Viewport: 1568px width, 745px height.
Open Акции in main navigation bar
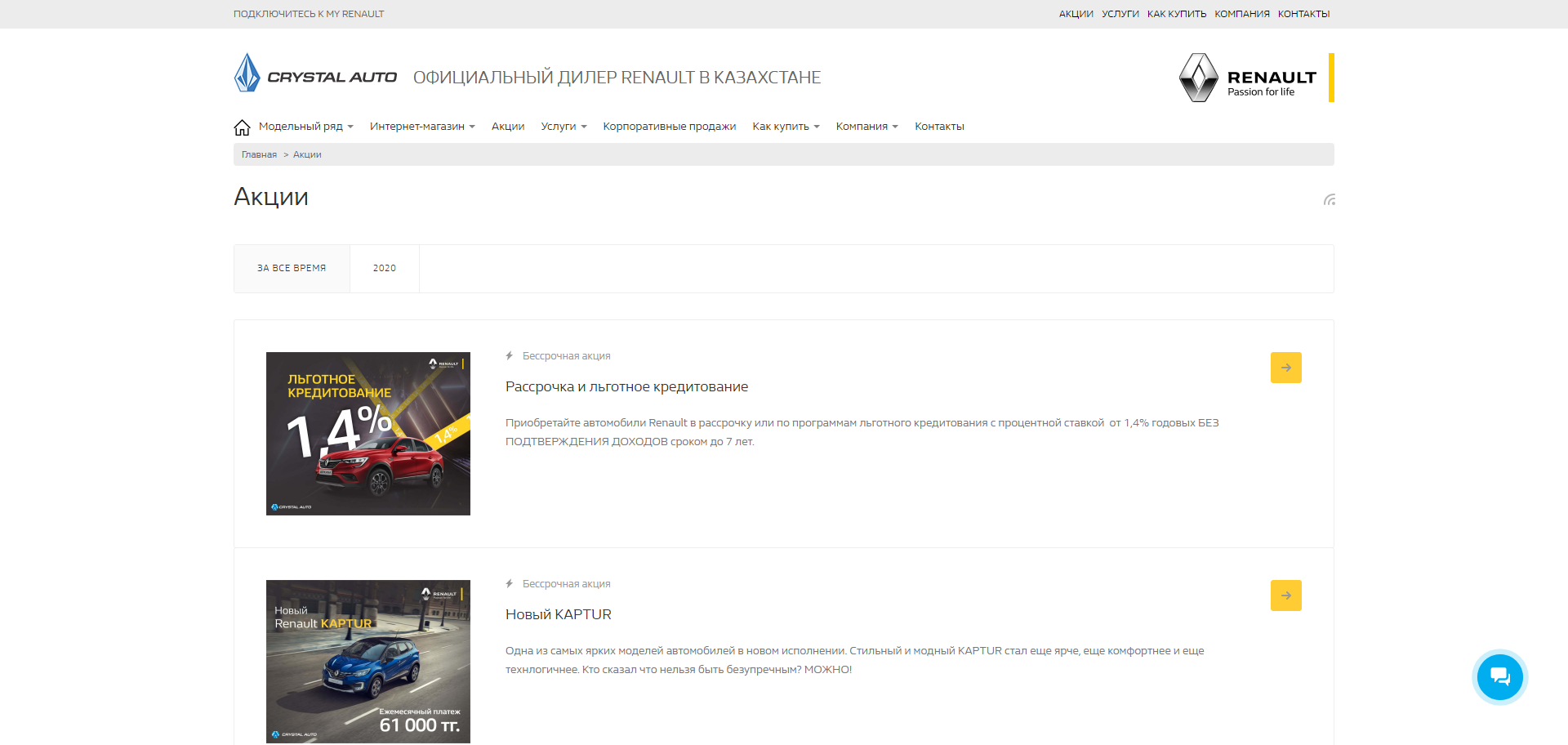click(508, 127)
